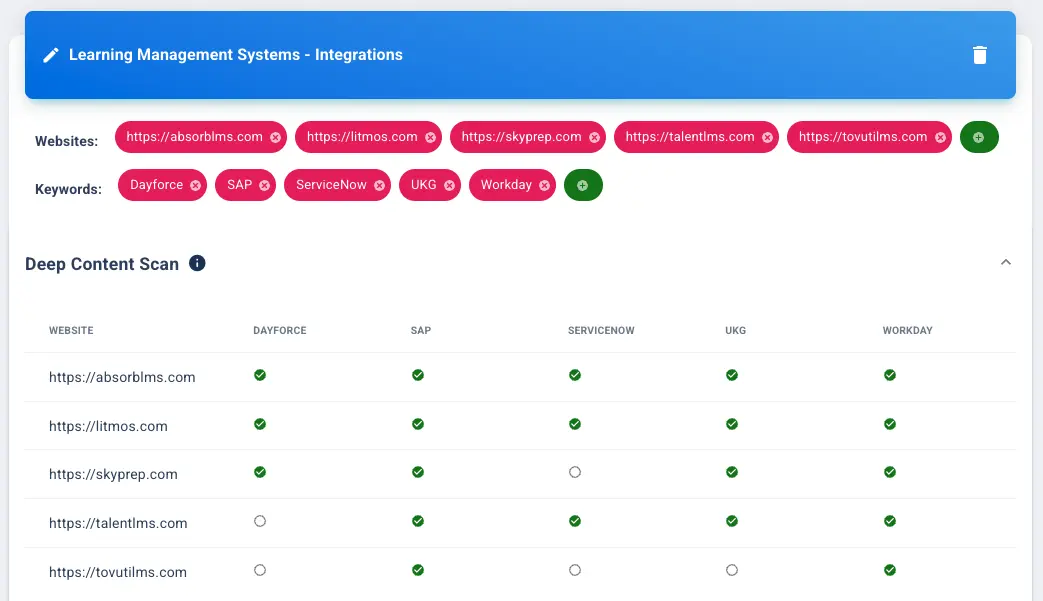Delete the Workday keyword tag
Viewport: 1043px width, 601px height.
[544, 185]
